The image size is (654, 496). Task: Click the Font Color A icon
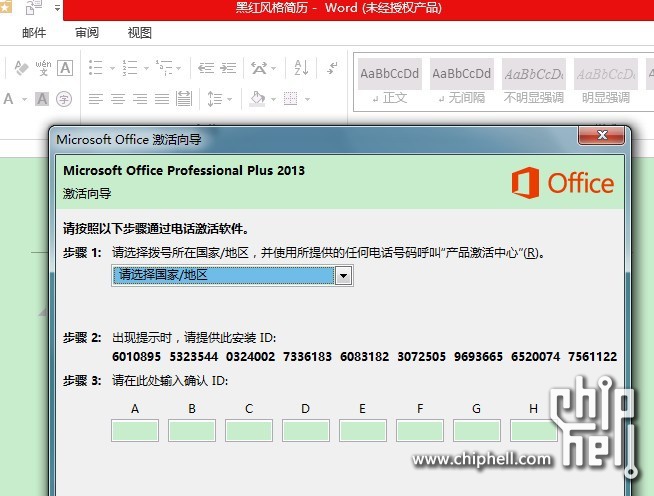tap(8, 99)
